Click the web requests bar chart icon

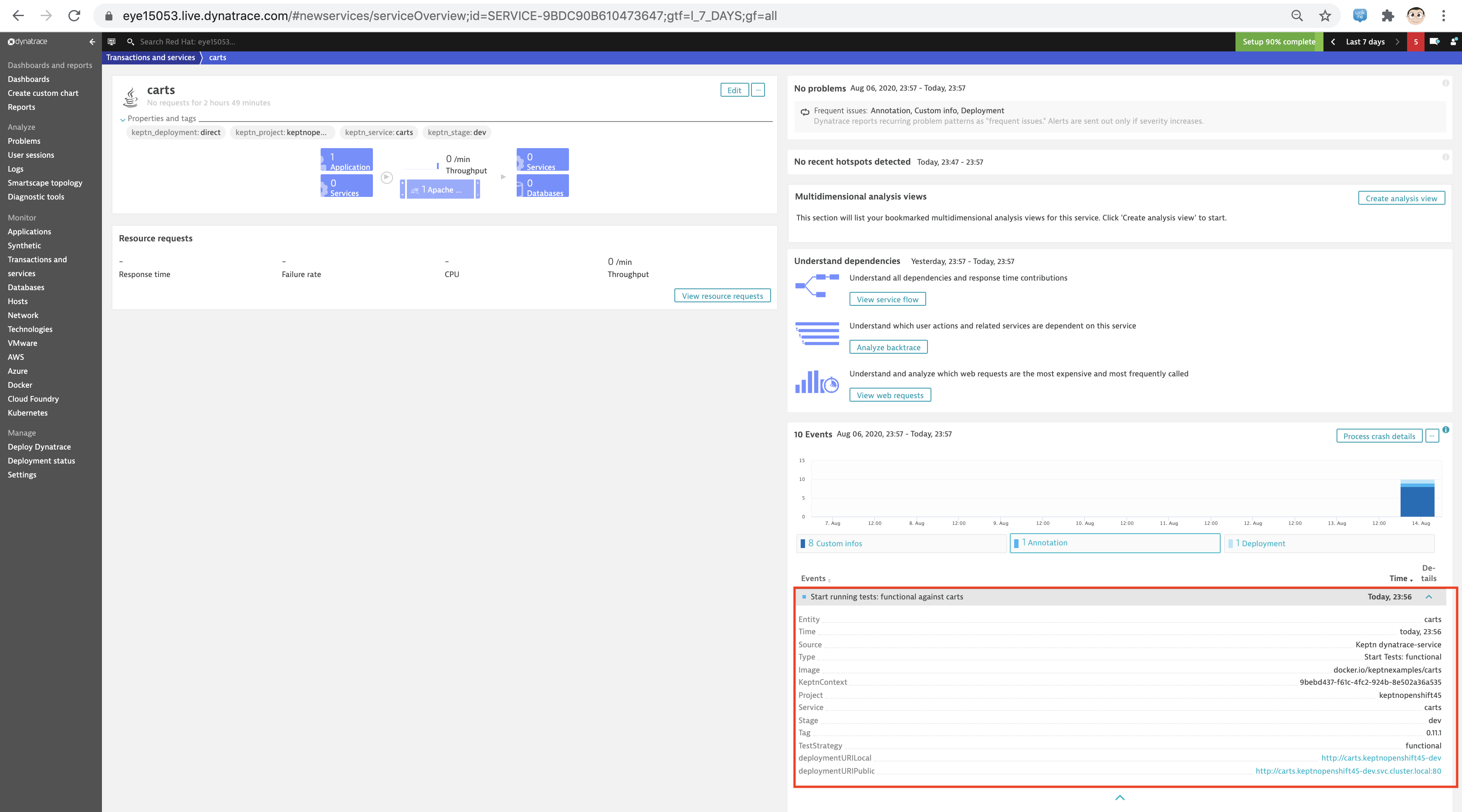click(x=817, y=382)
